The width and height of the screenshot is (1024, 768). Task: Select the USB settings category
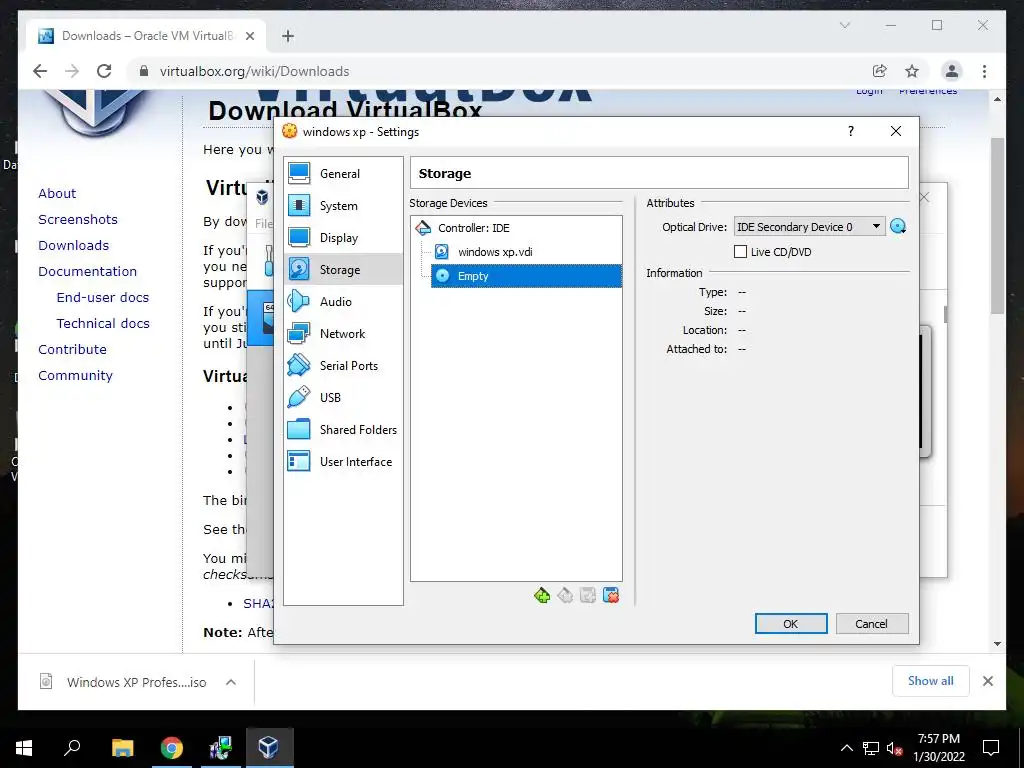point(344,398)
